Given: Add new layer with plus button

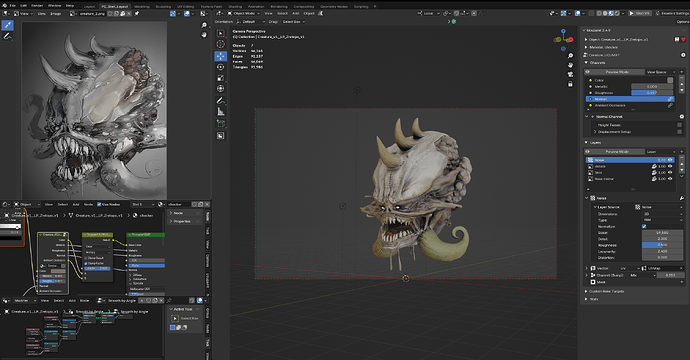Looking at the screenshot, I should click(x=682, y=151).
